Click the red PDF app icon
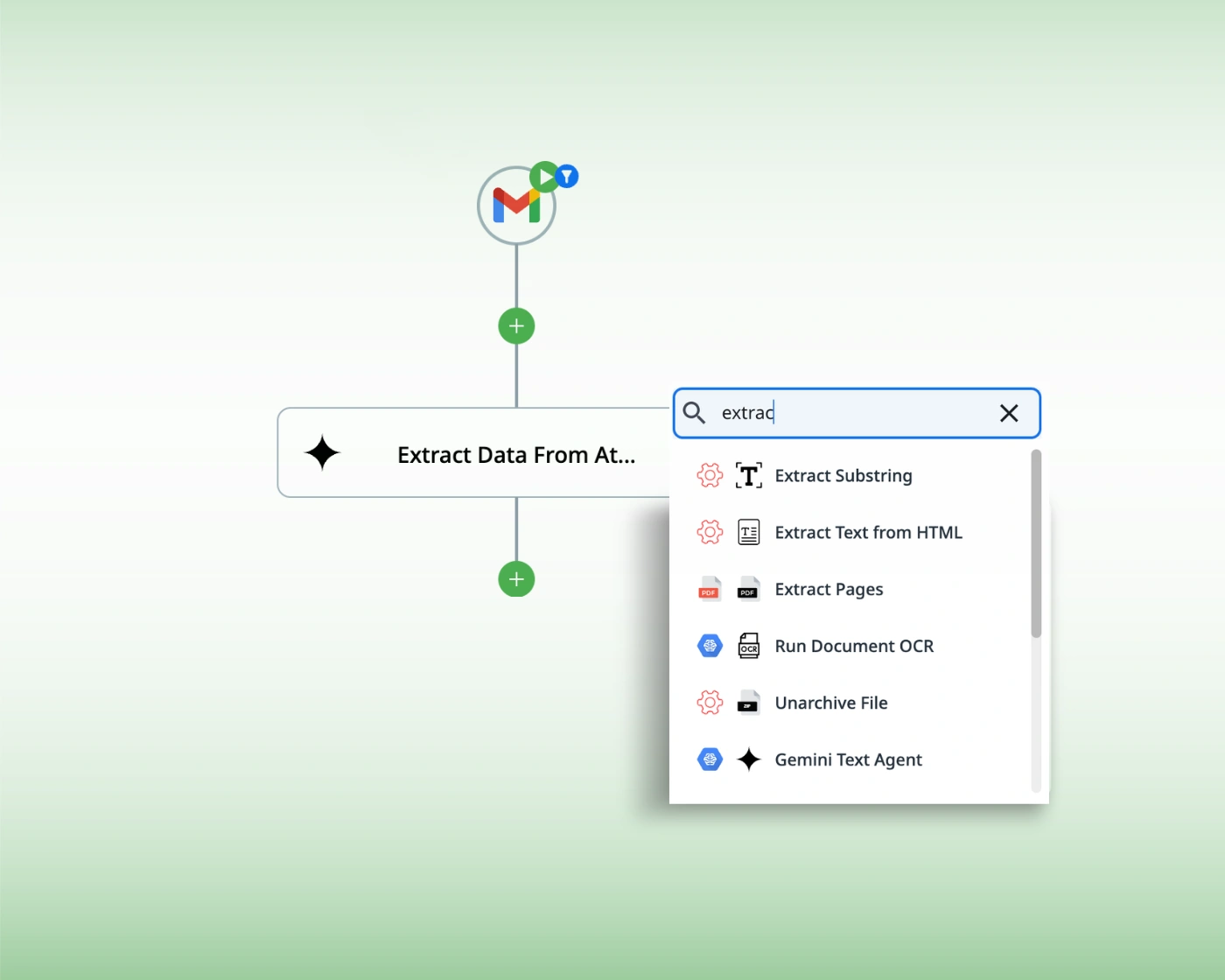 [710, 590]
